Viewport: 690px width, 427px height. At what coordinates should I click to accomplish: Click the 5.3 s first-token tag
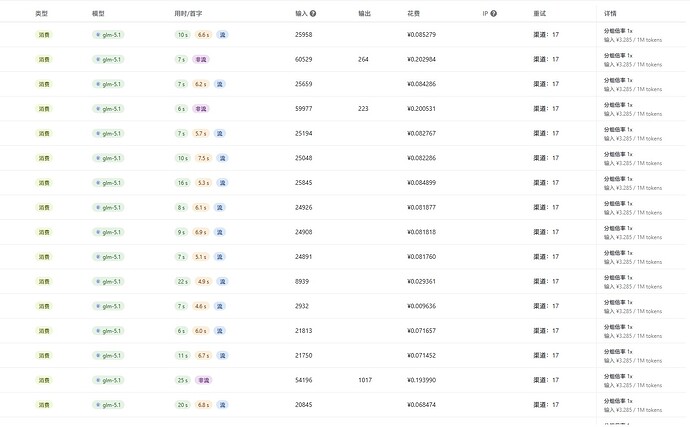(x=203, y=183)
